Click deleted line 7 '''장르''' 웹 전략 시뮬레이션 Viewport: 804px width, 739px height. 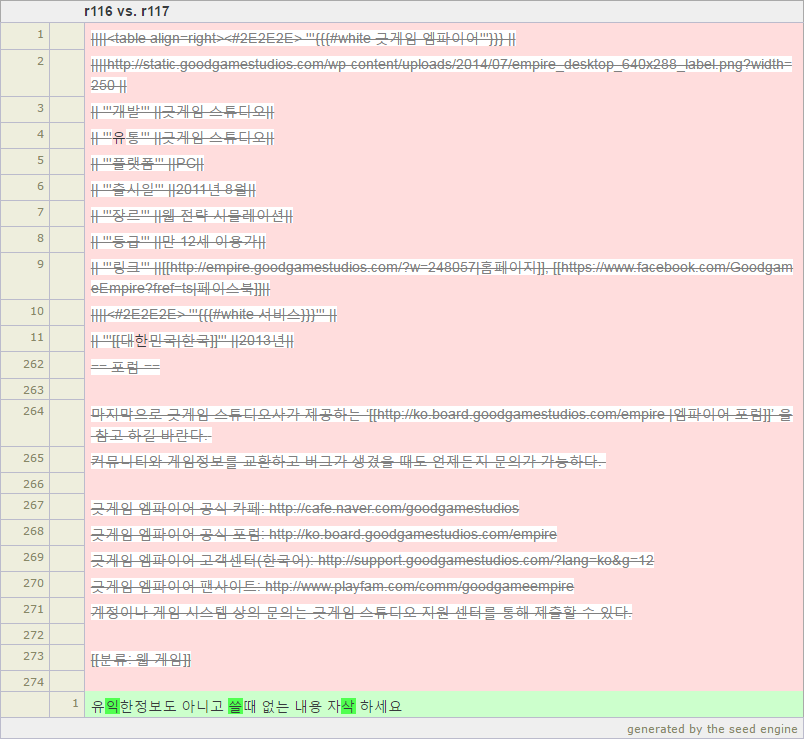pos(192,215)
